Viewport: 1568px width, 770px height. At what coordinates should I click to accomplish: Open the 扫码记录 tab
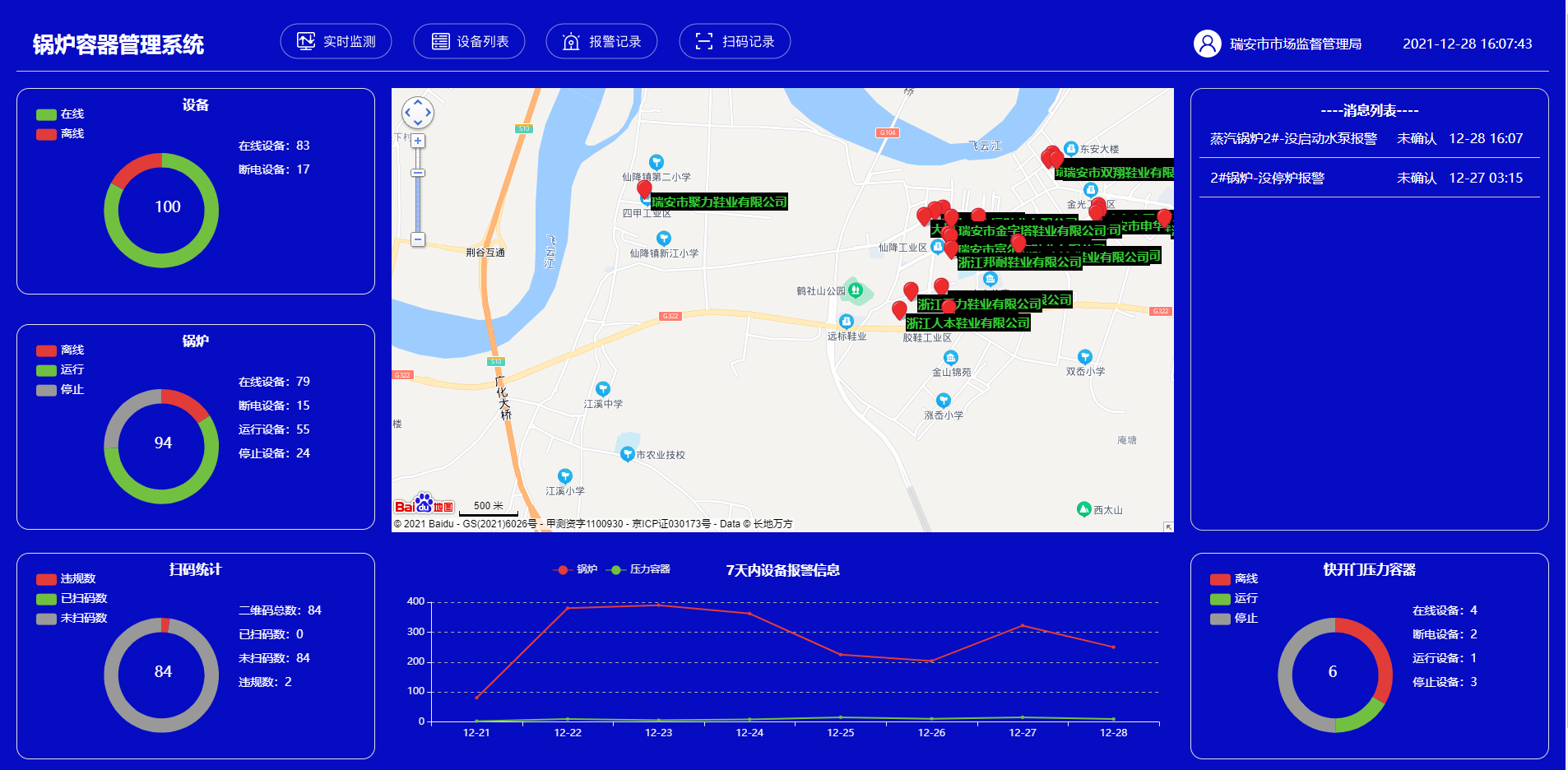click(x=735, y=41)
